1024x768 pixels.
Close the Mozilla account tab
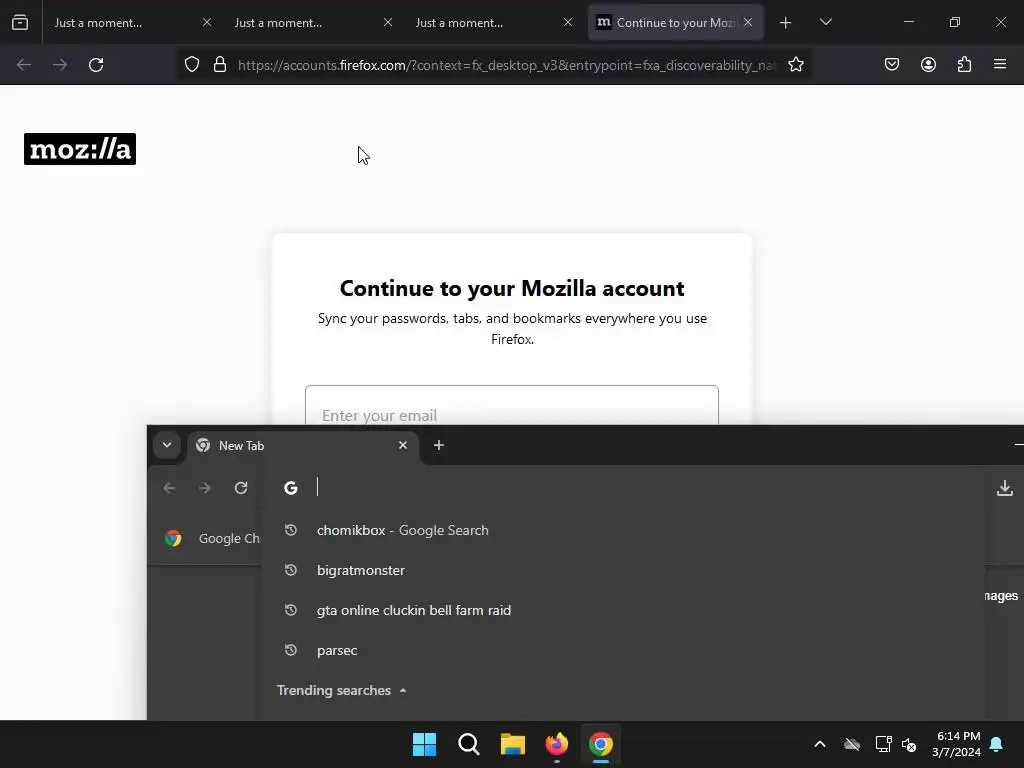click(x=748, y=23)
